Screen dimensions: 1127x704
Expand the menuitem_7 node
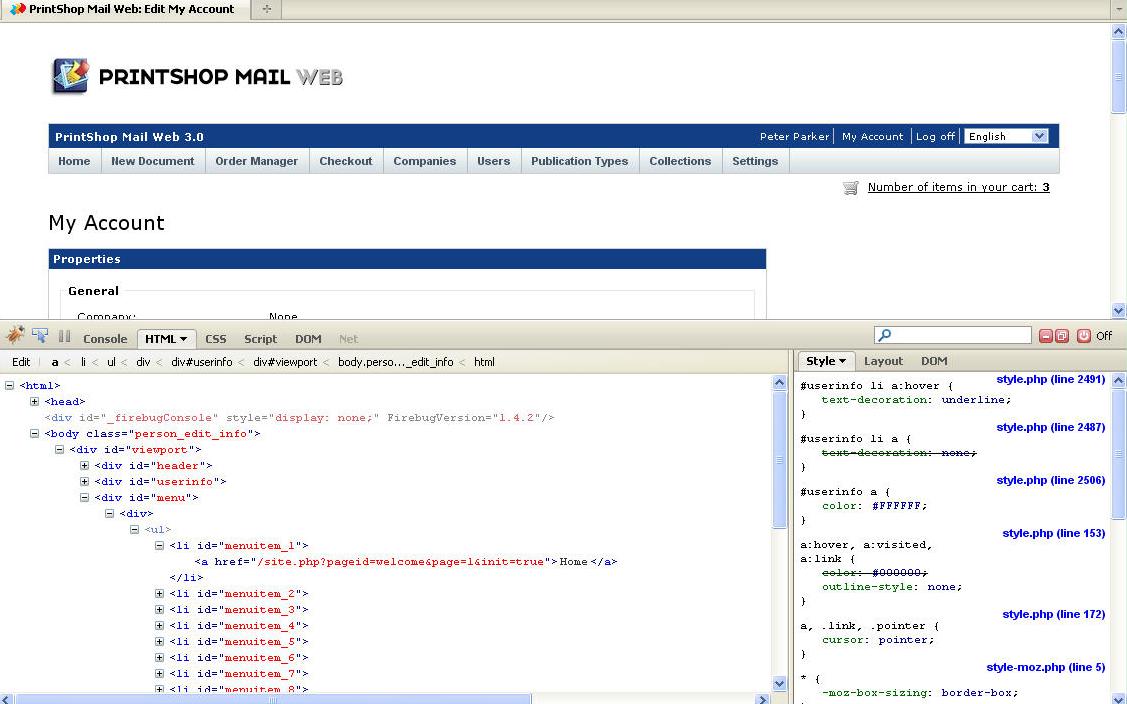click(x=160, y=674)
